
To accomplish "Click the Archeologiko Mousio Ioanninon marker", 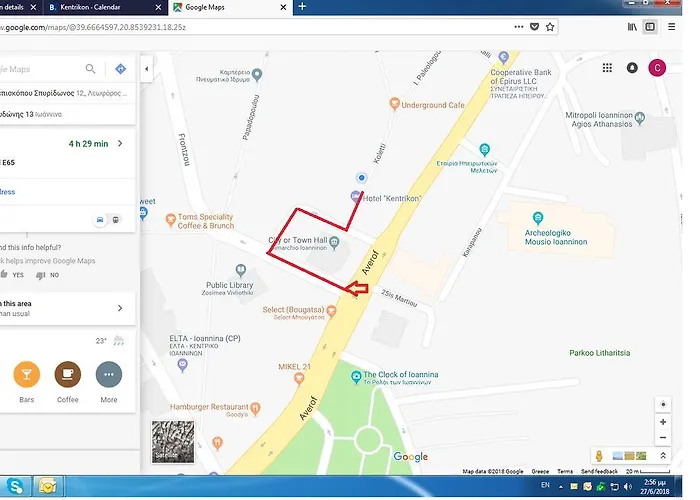I will pyautogui.click(x=538, y=218).
